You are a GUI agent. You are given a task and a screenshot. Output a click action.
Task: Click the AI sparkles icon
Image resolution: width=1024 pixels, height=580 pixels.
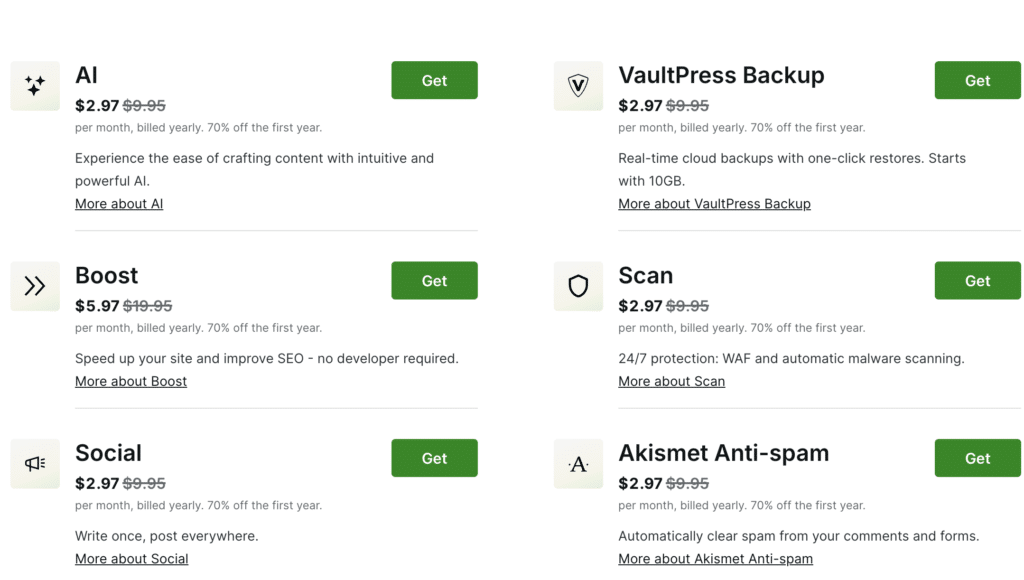pyautogui.click(x=34, y=86)
